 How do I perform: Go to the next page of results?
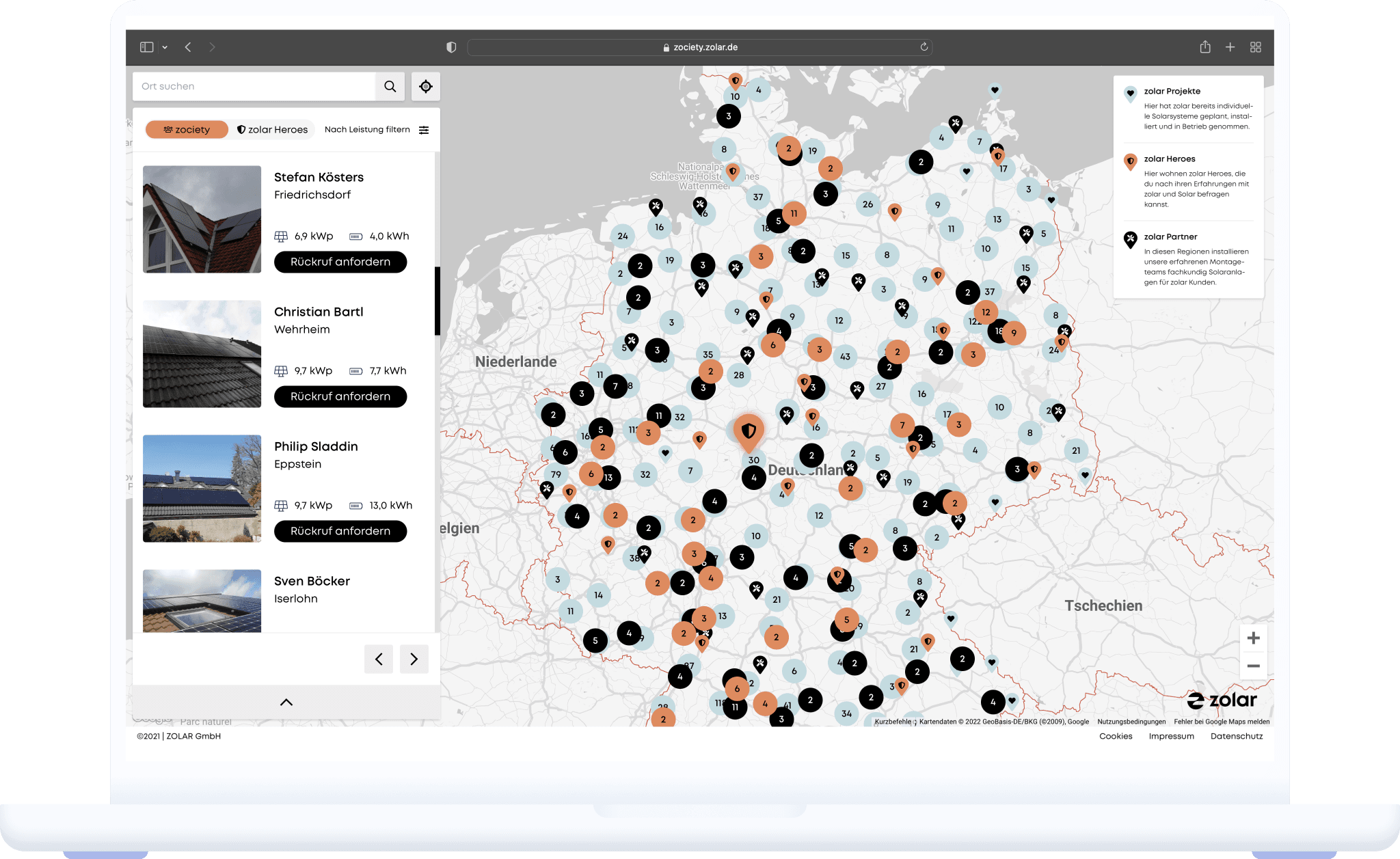click(x=414, y=659)
